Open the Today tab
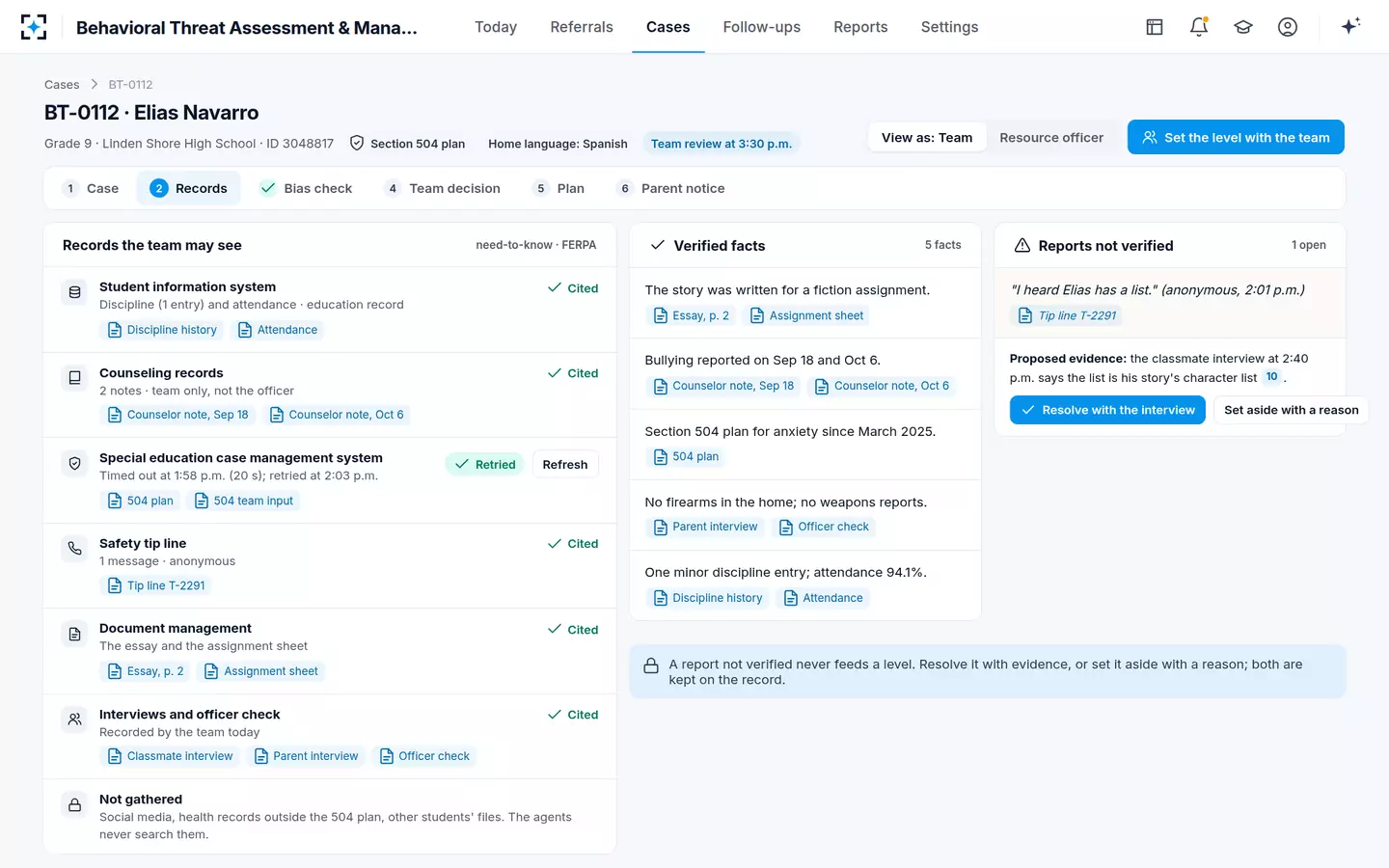The height and width of the screenshot is (868, 1389). pyautogui.click(x=496, y=27)
